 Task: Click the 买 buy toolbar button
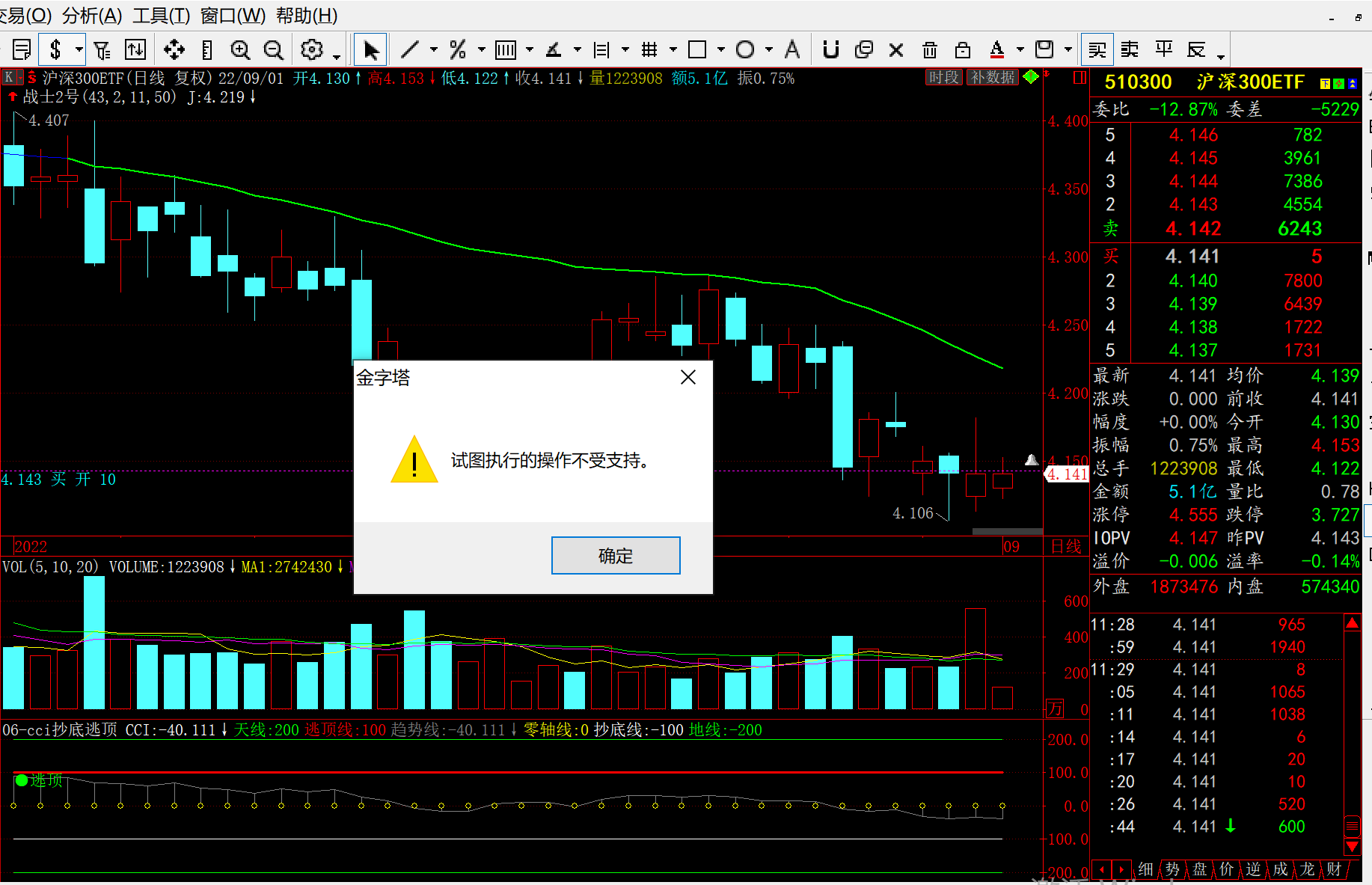click(x=1097, y=50)
